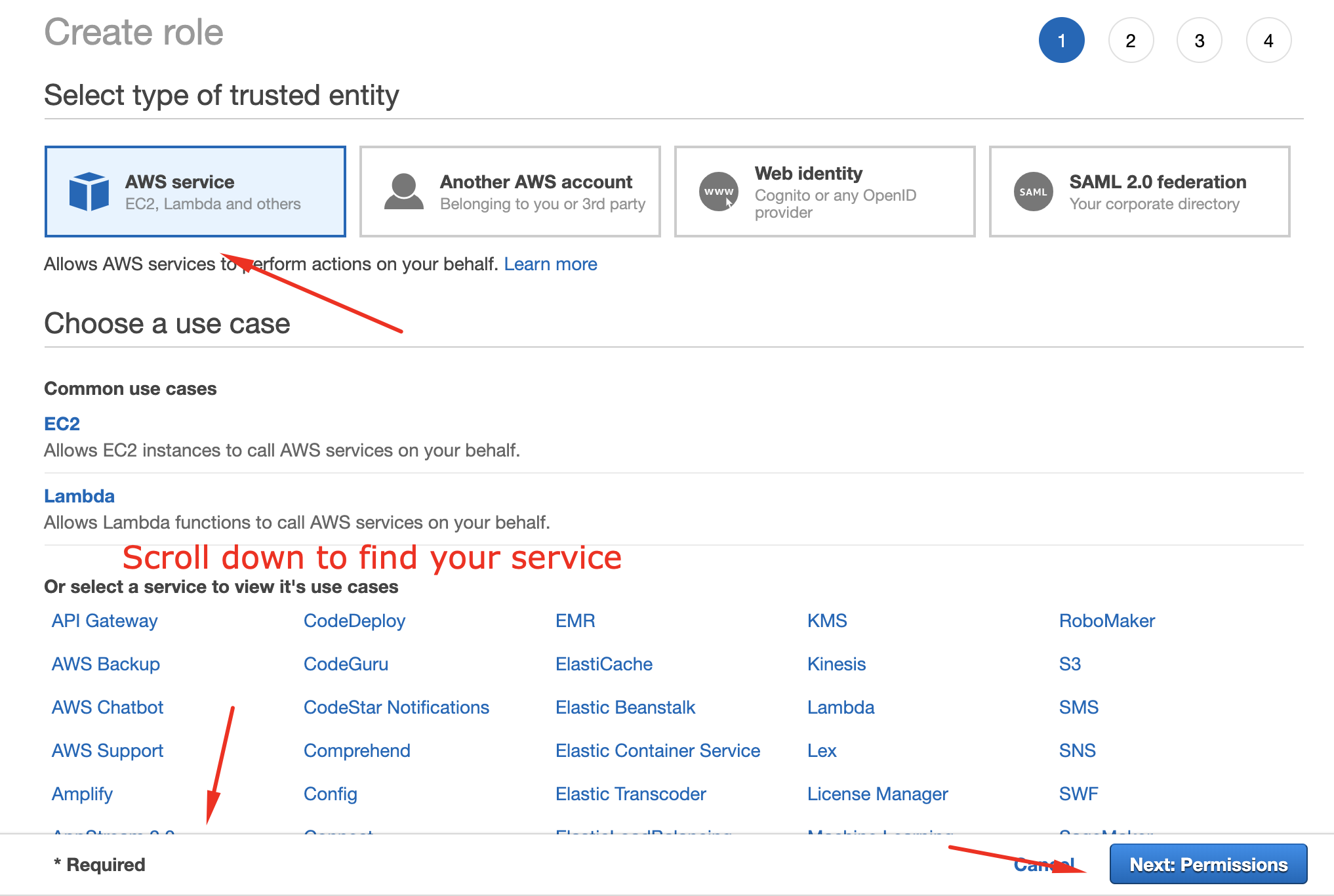Pick Elastic Container Service
The image size is (1334, 896).
pyautogui.click(x=658, y=750)
